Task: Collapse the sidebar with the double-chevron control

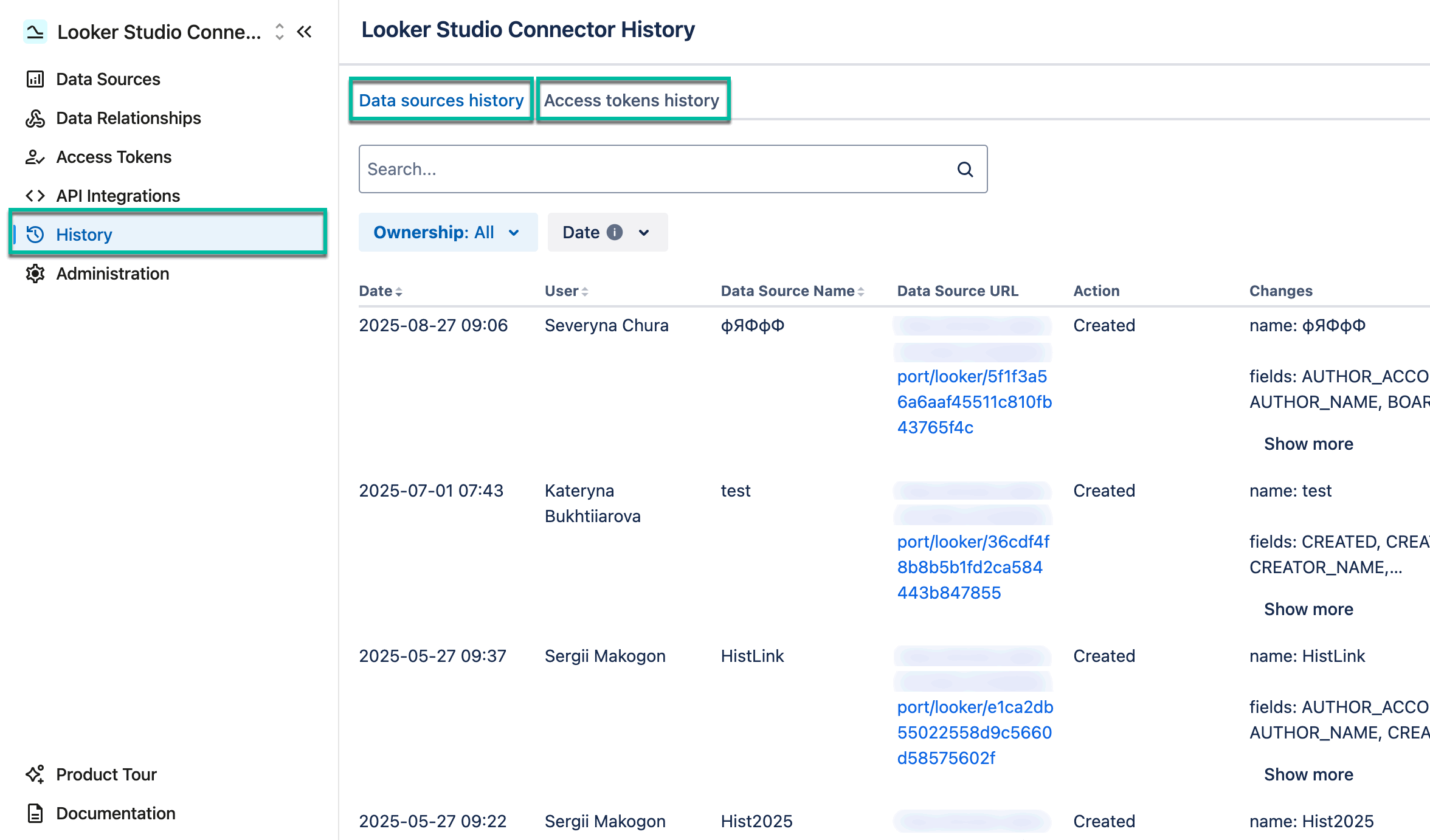Action: click(x=305, y=32)
